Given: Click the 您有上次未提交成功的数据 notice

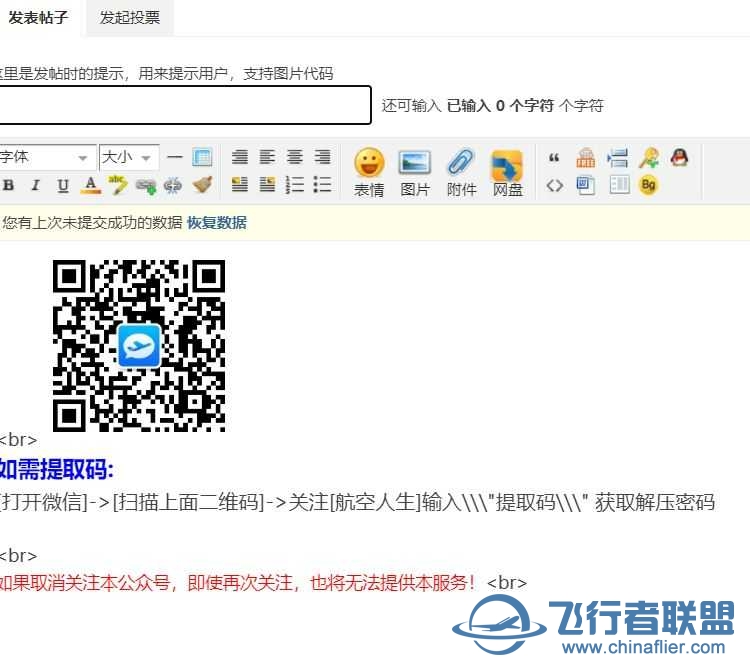Looking at the screenshot, I should coord(92,222).
